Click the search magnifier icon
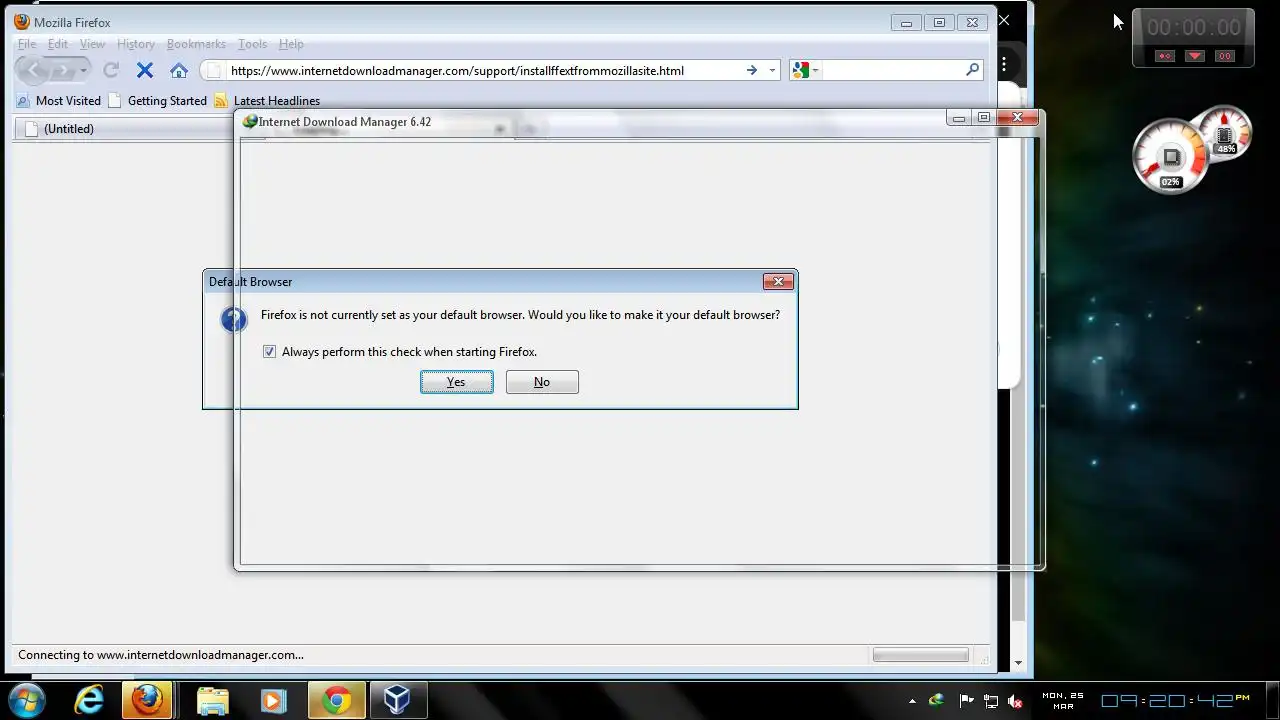This screenshot has height=720, width=1280. pos(972,70)
